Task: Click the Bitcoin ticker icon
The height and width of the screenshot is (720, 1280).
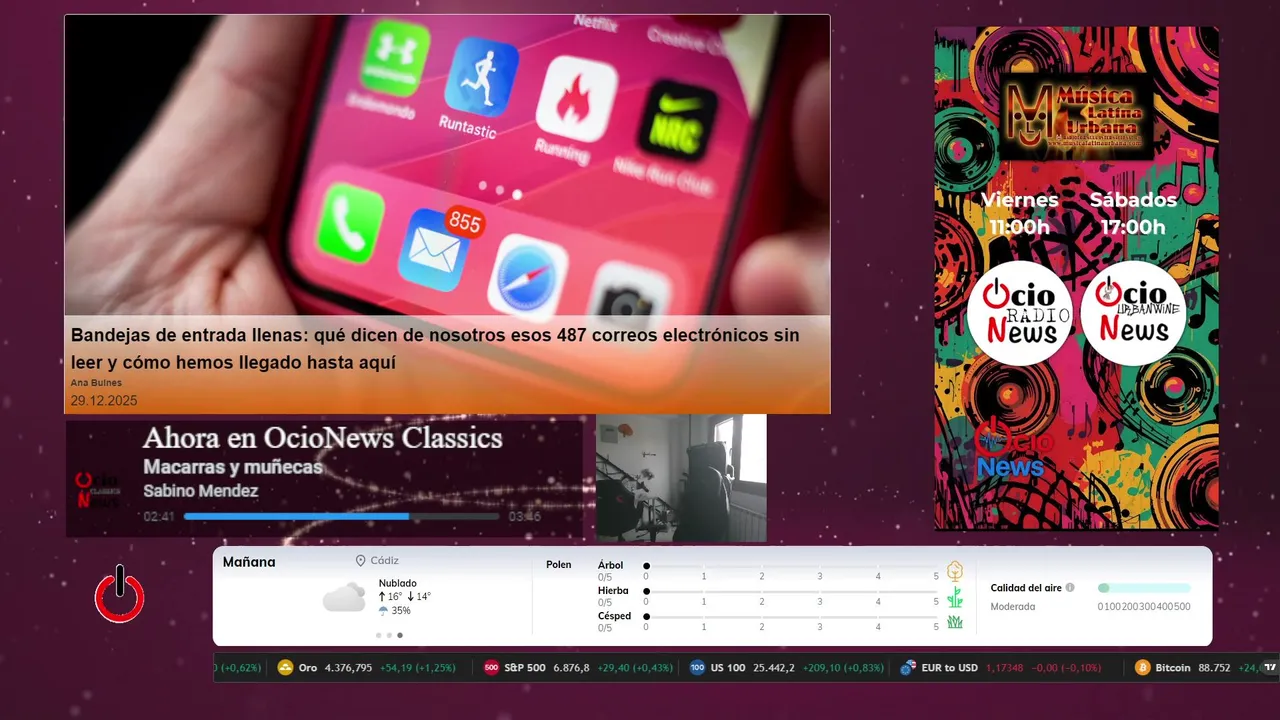Action: pyautogui.click(x=1142, y=668)
